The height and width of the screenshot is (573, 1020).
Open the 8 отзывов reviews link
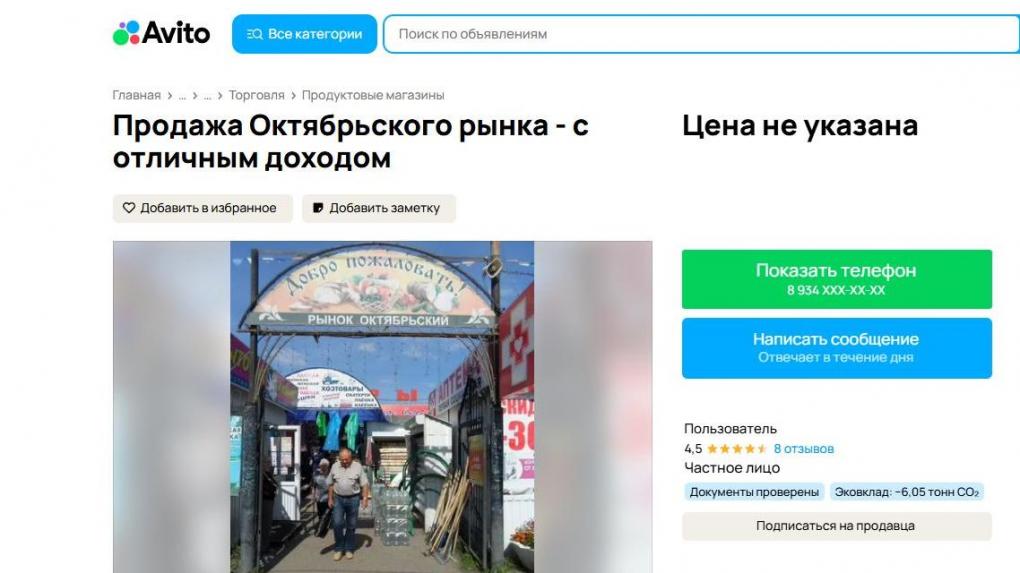click(803, 449)
